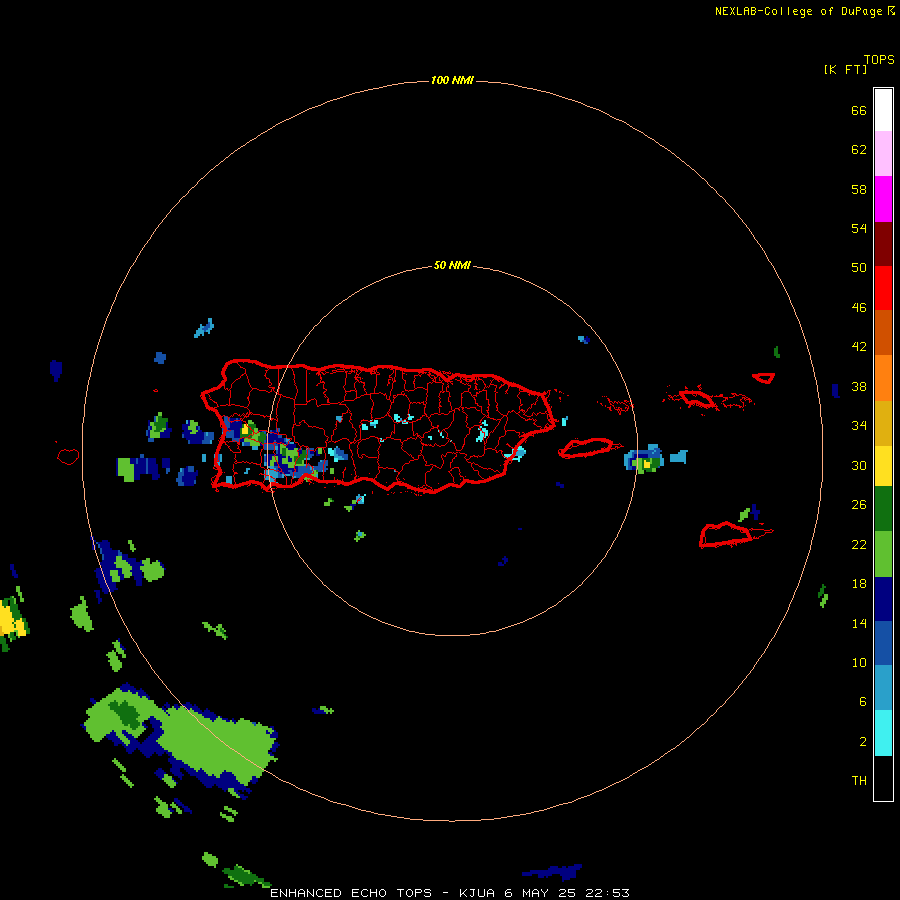Click the TOPS legend title
This screenshot has width=900, height=900.
point(879,60)
